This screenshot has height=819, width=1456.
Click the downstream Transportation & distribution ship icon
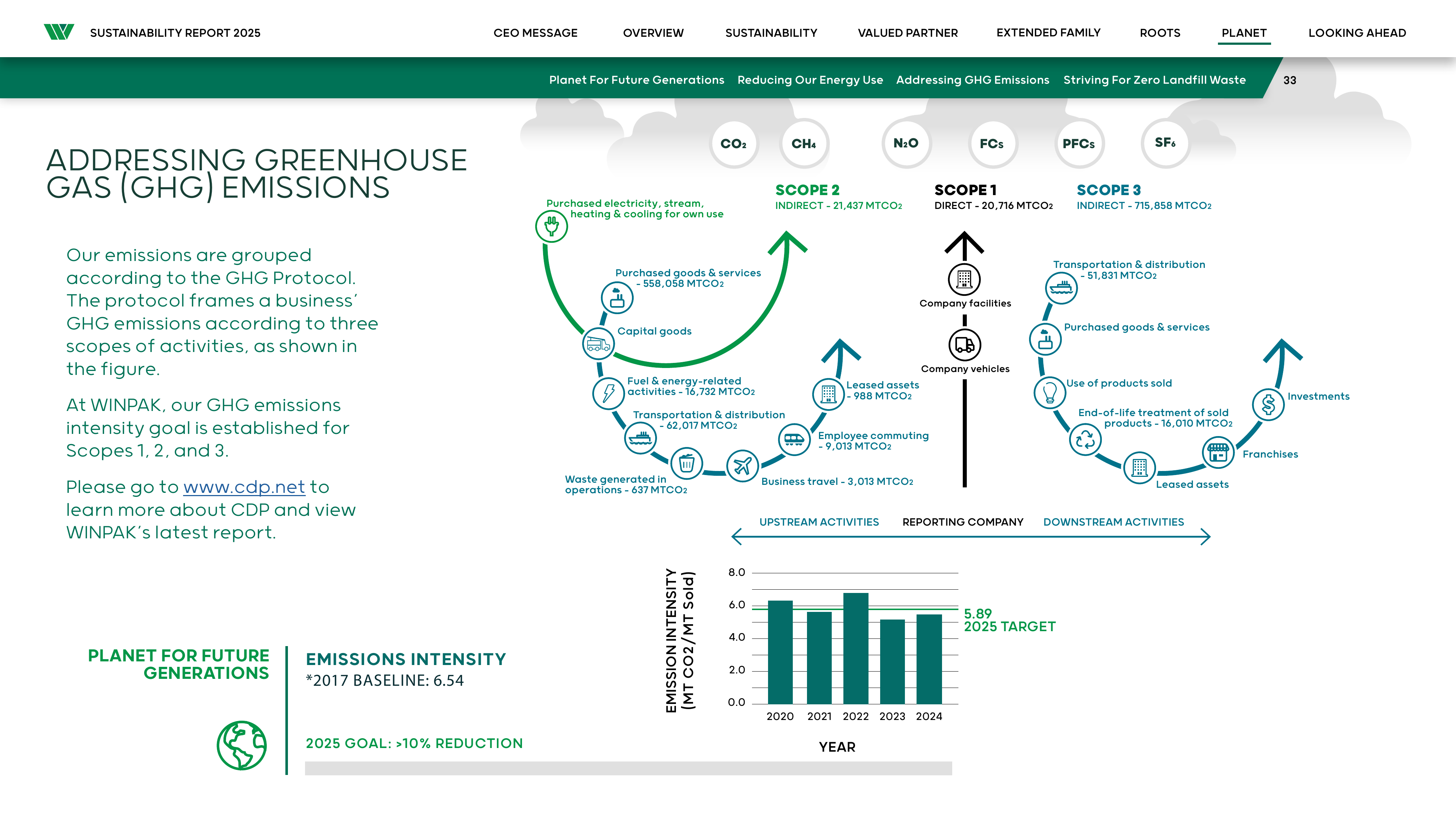1061,288
